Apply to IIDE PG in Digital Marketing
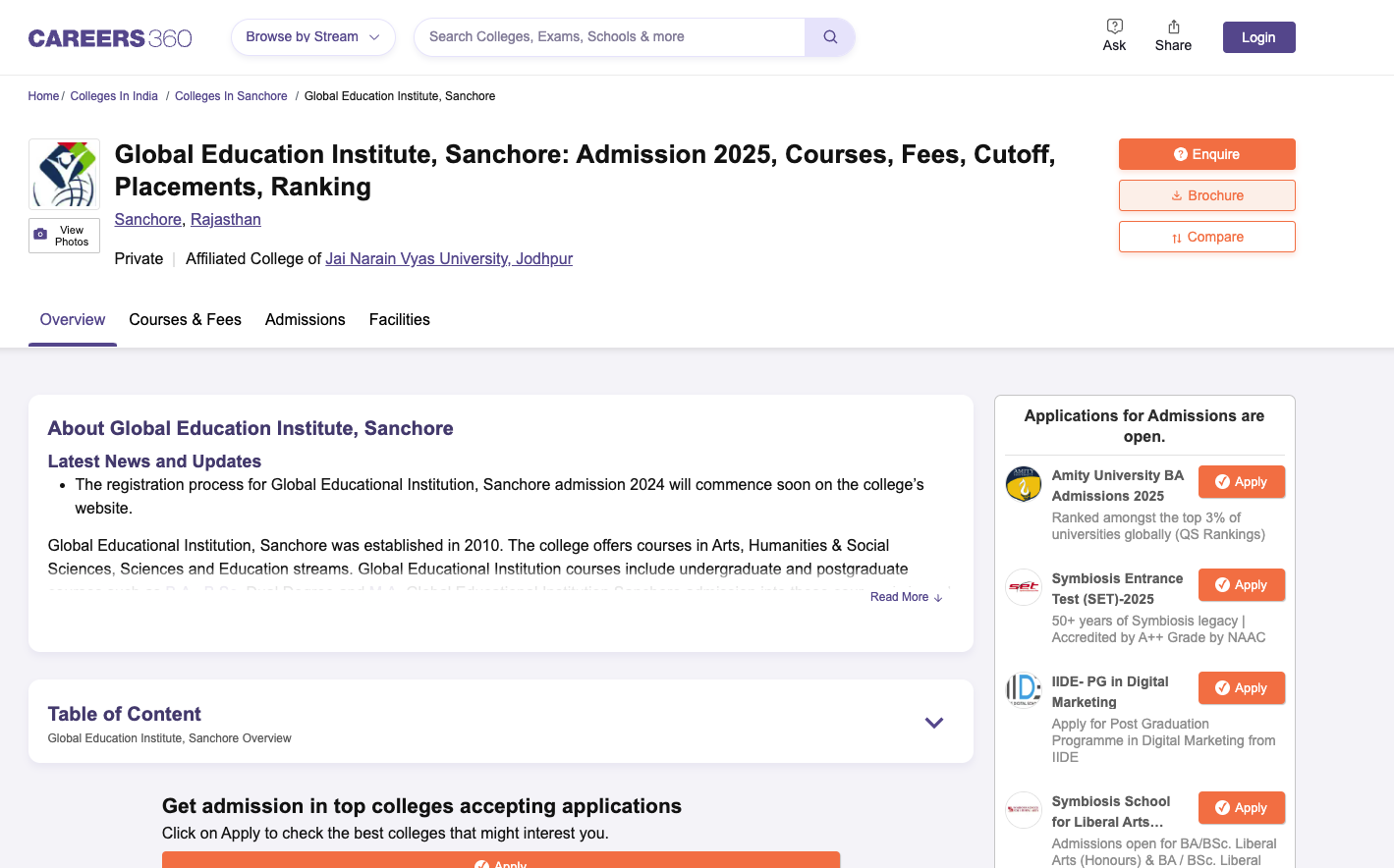This screenshot has height=868, width=1394. 1241,688
